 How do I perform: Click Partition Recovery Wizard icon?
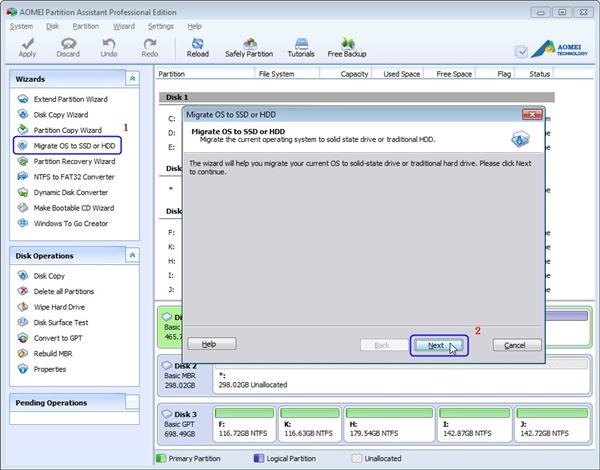click(x=23, y=161)
